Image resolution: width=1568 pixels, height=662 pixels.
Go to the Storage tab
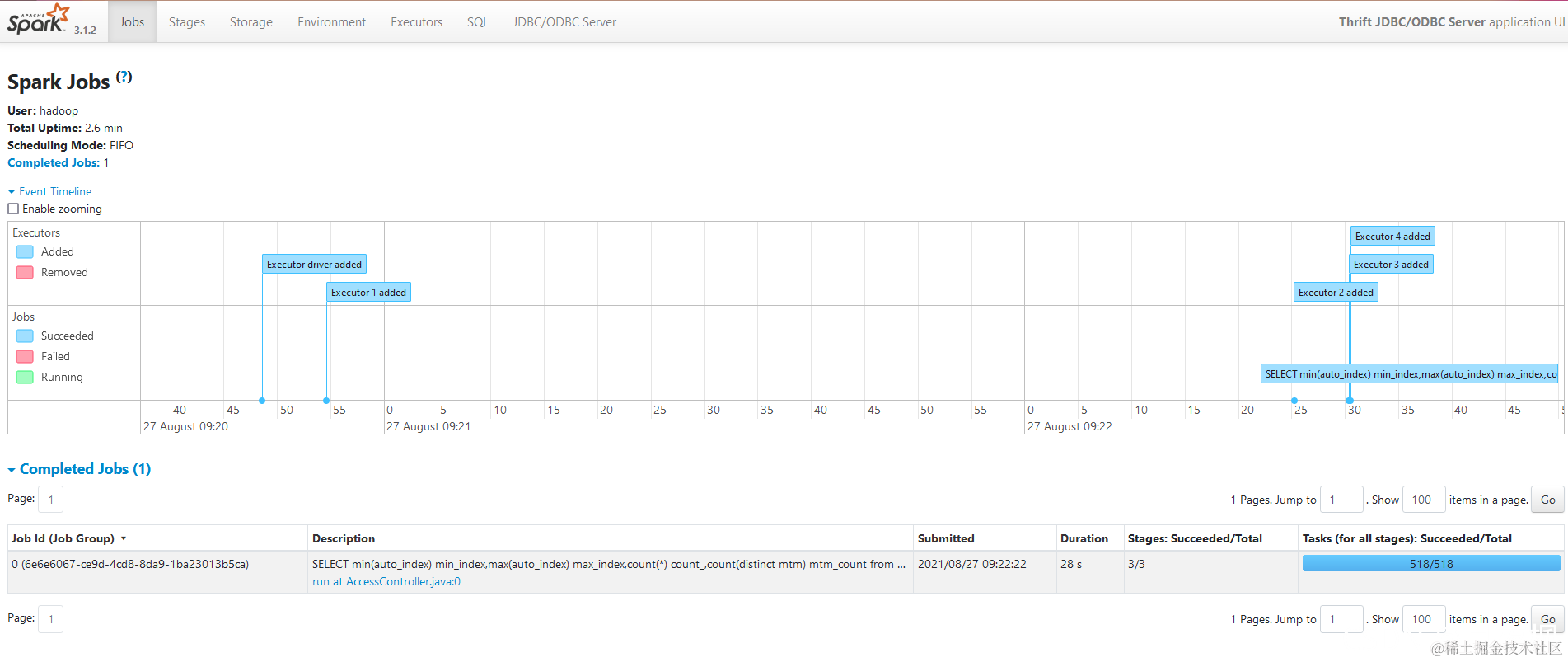click(x=251, y=22)
